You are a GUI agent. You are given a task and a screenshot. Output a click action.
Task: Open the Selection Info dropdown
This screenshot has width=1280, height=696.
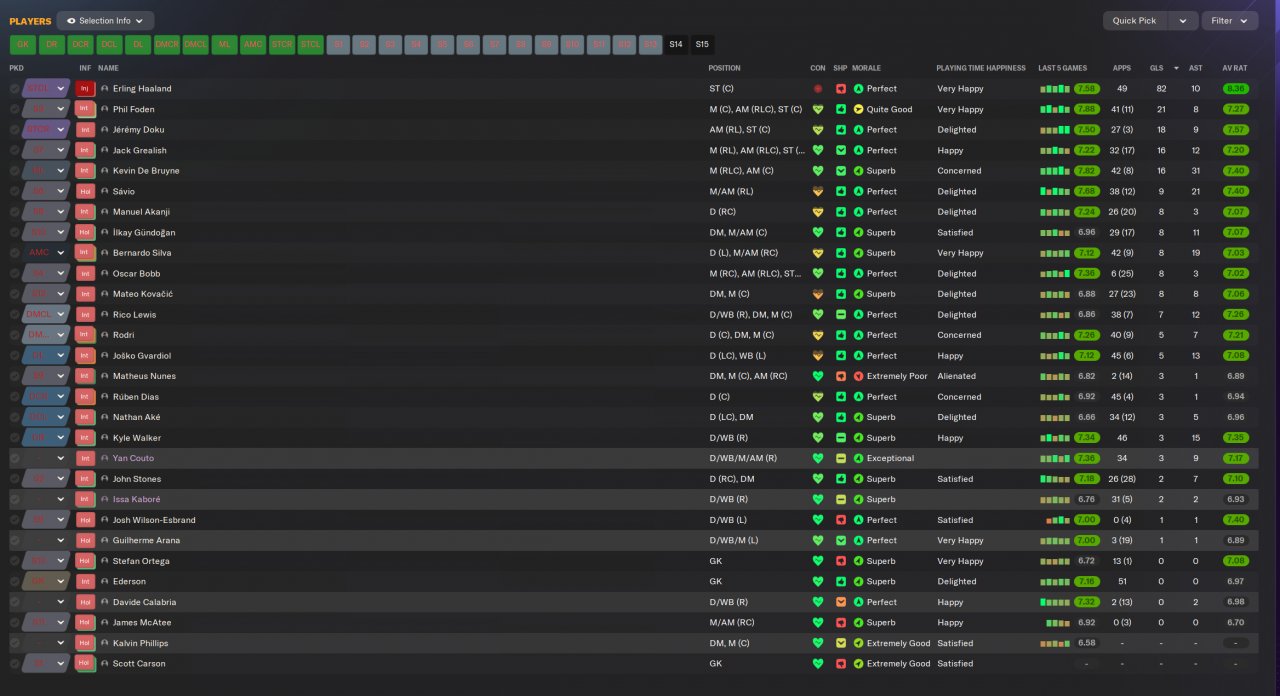coord(105,20)
